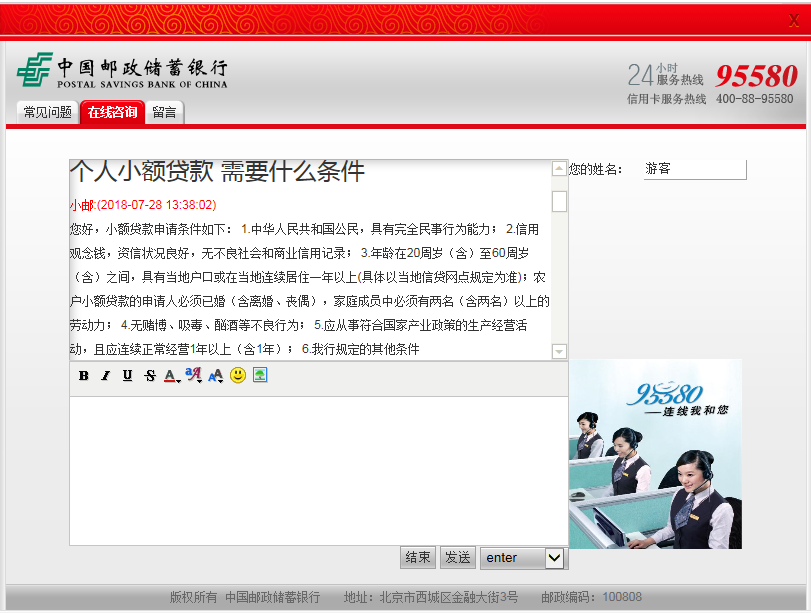Image resolution: width=811 pixels, height=613 pixels.
Task: Click the 您的姓名 input field
Action: 695,169
